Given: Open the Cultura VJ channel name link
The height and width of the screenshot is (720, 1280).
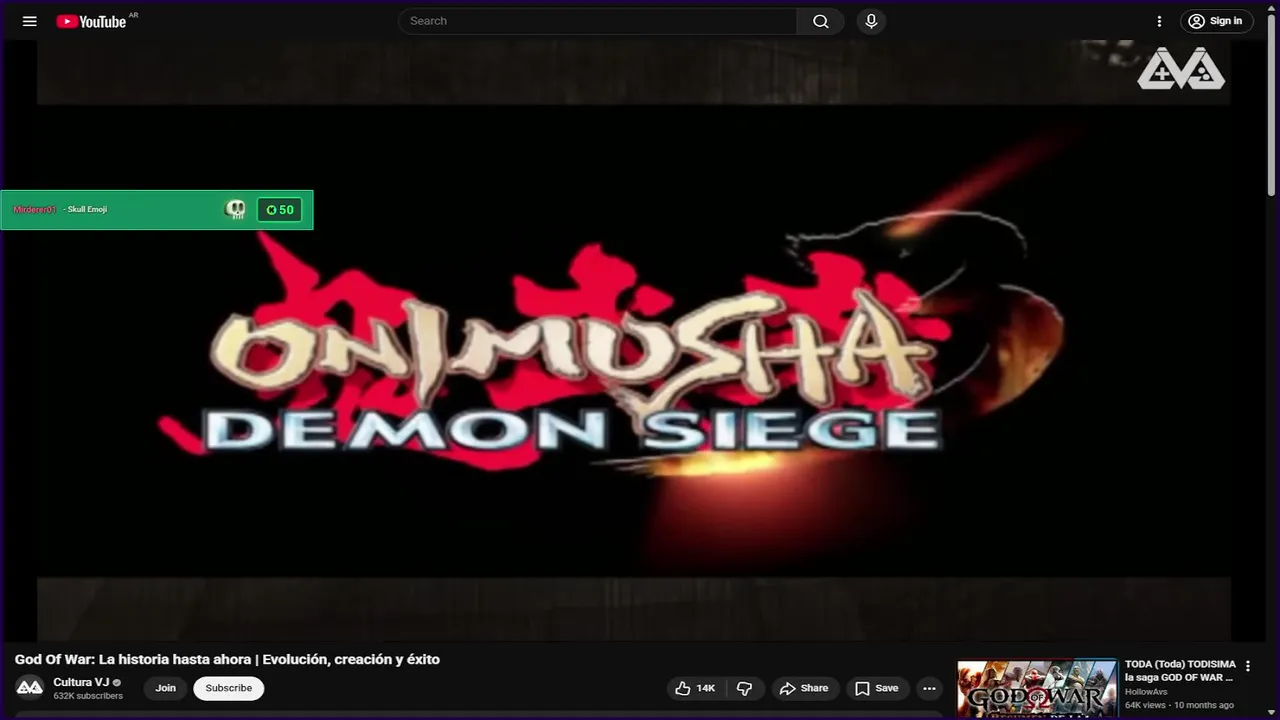Looking at the screenshot, I should click(81, 682).
